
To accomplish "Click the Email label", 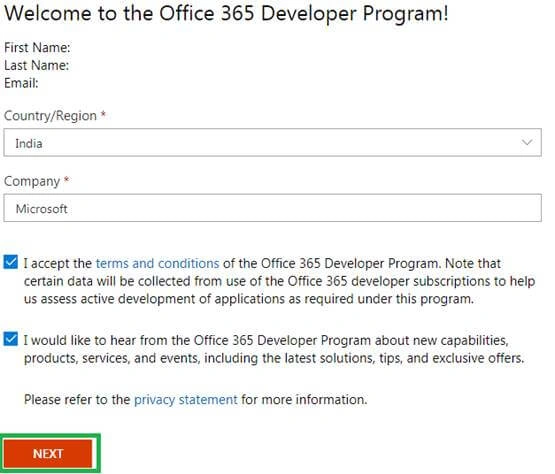I will pos(21,83).
